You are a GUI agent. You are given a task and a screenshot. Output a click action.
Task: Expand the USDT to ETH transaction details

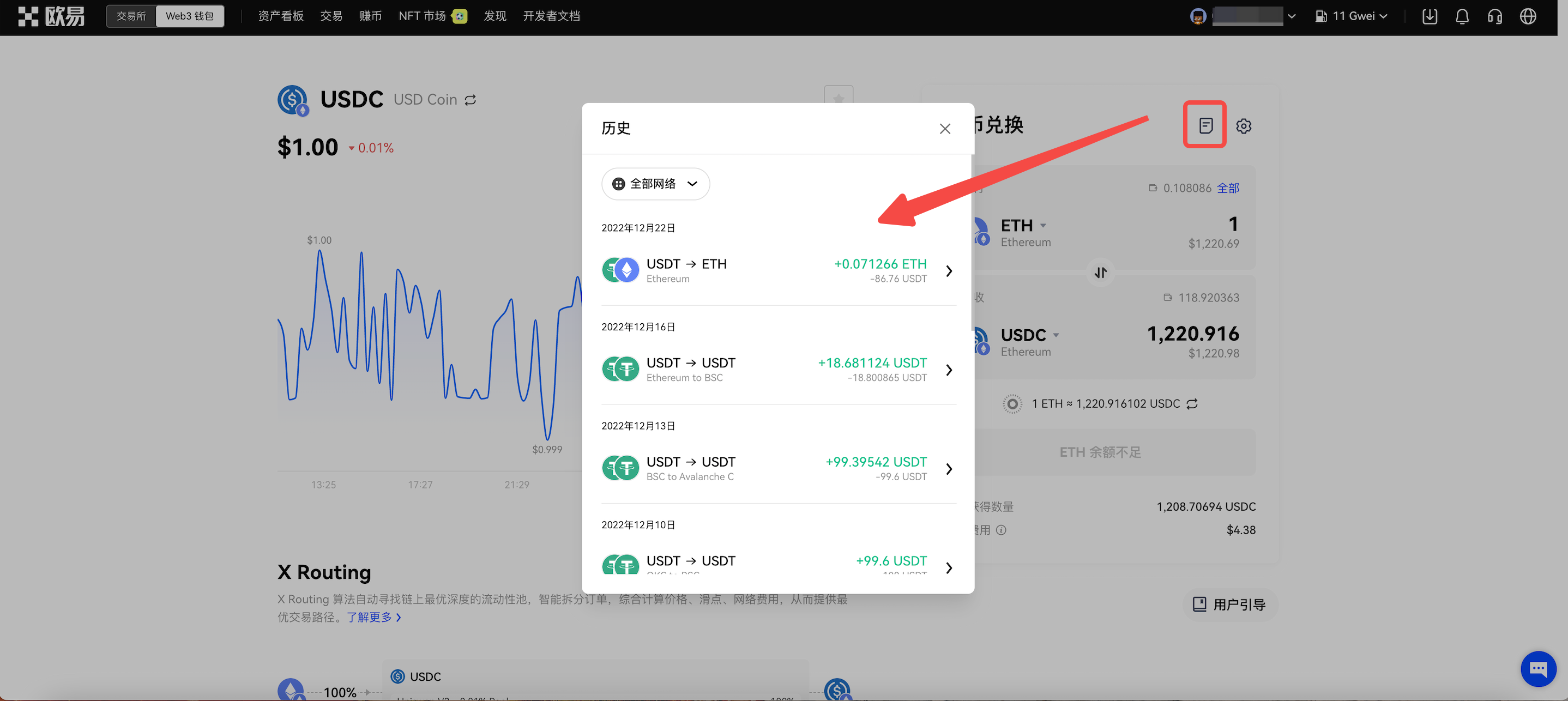point(948,271)
